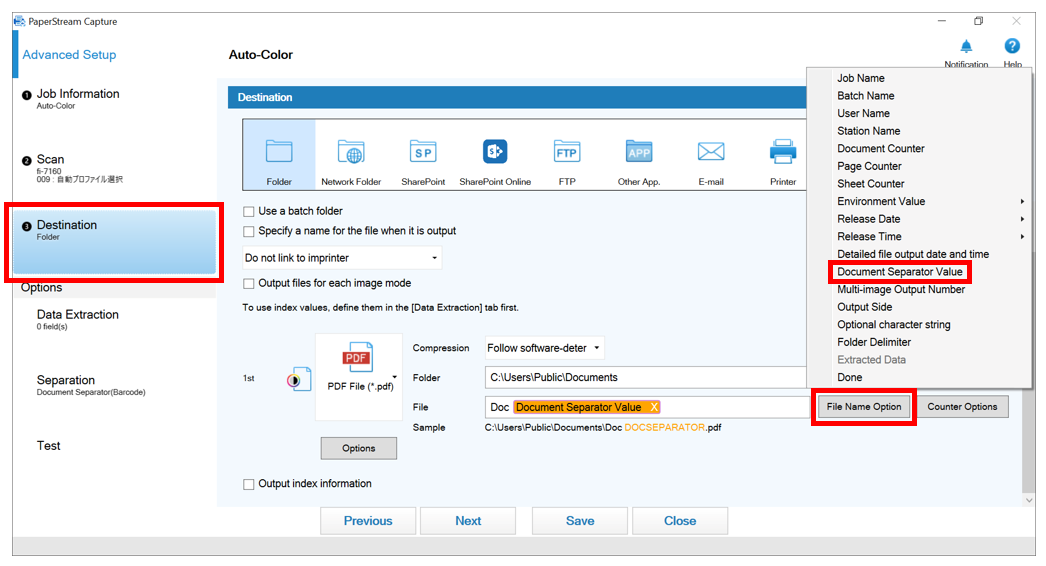Insert Document Counter in file name
The height and width of the screenshot is (566, 1046).
tap(881, 148)
